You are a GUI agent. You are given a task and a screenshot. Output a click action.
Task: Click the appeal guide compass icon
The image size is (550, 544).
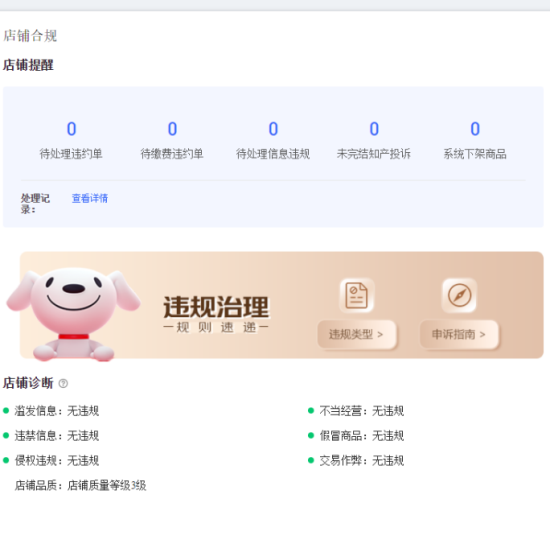459,295
